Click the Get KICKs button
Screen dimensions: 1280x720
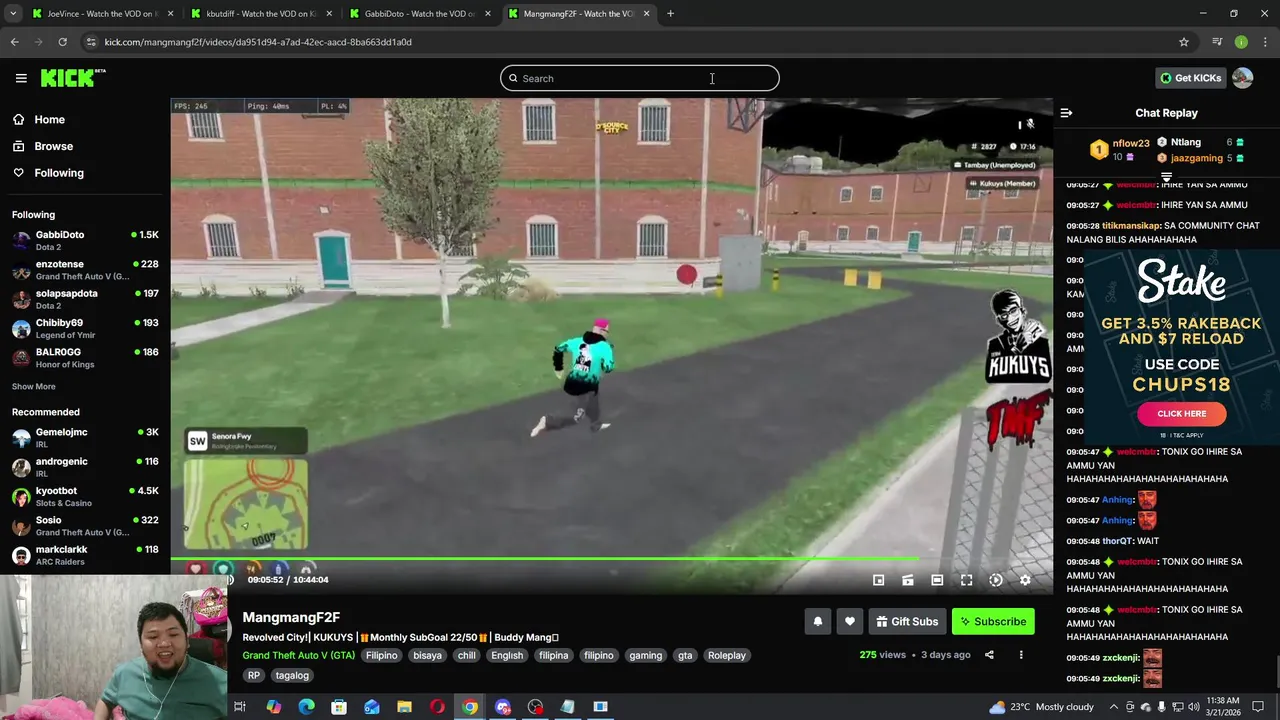tap(1190, 78)
